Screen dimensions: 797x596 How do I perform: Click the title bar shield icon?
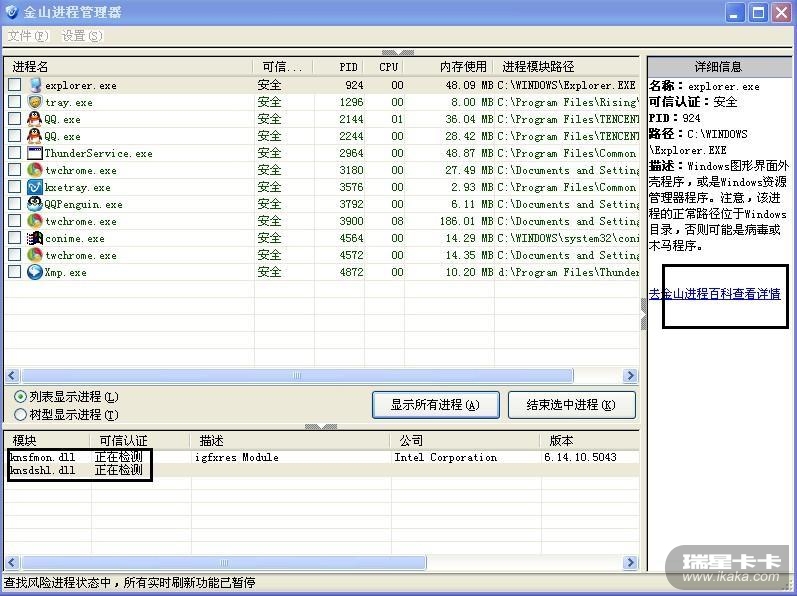tap(11, 11)
